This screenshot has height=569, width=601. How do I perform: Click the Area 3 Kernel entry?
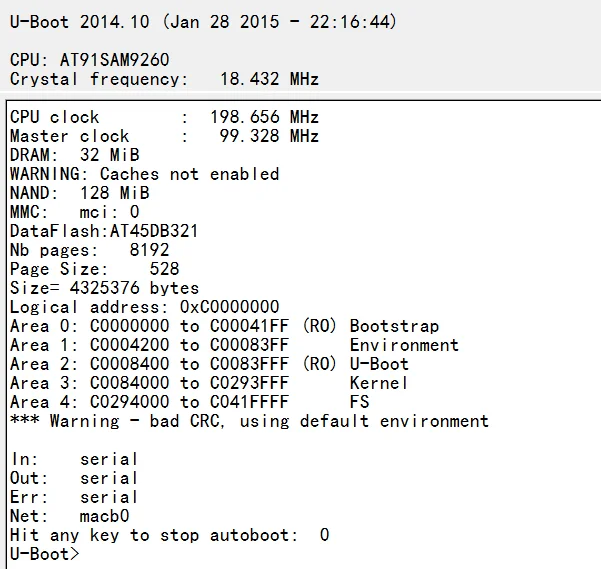click(209, 383)
